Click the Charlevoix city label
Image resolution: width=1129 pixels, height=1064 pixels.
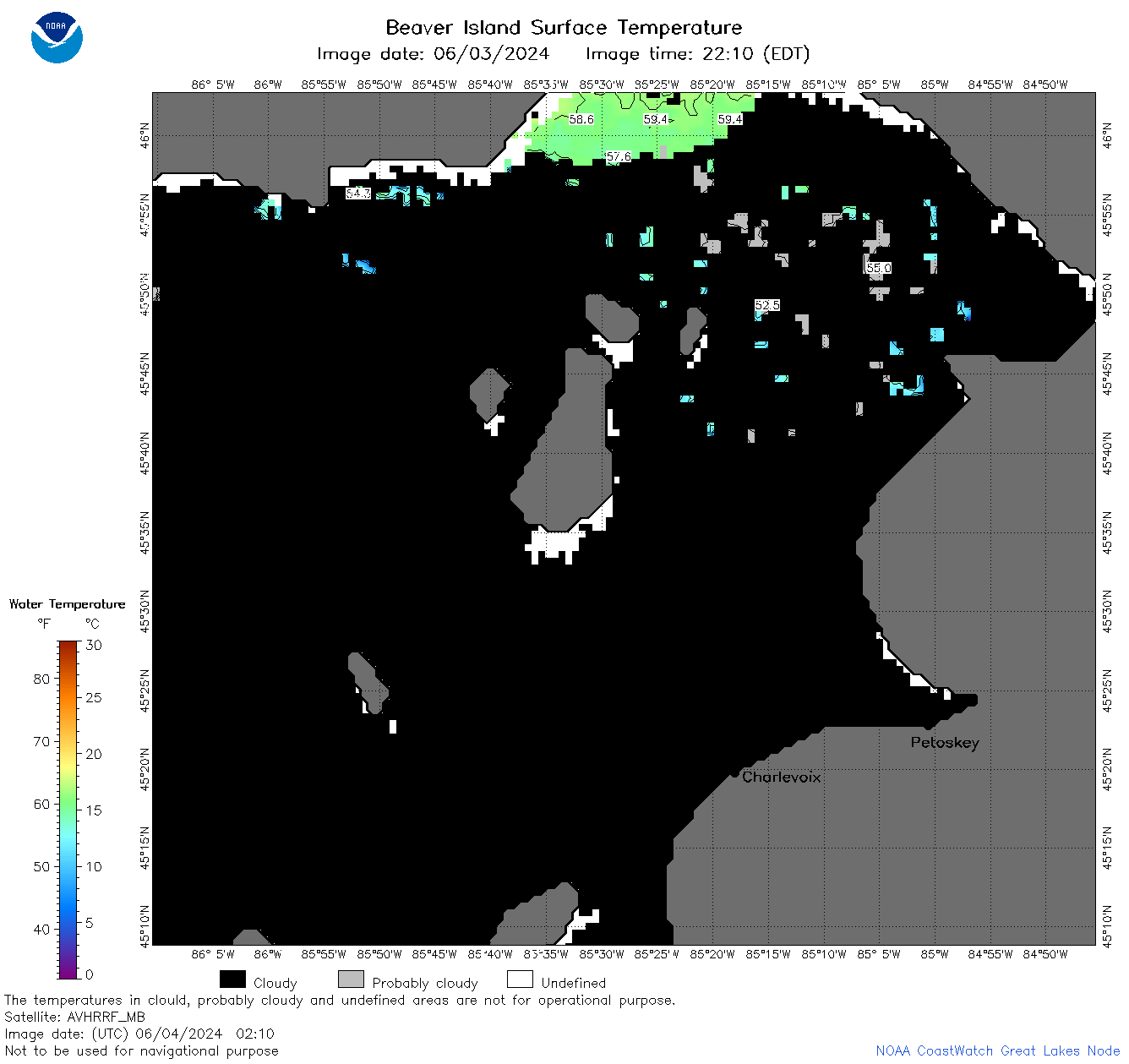pyautogui.click(x=782, y=777)
